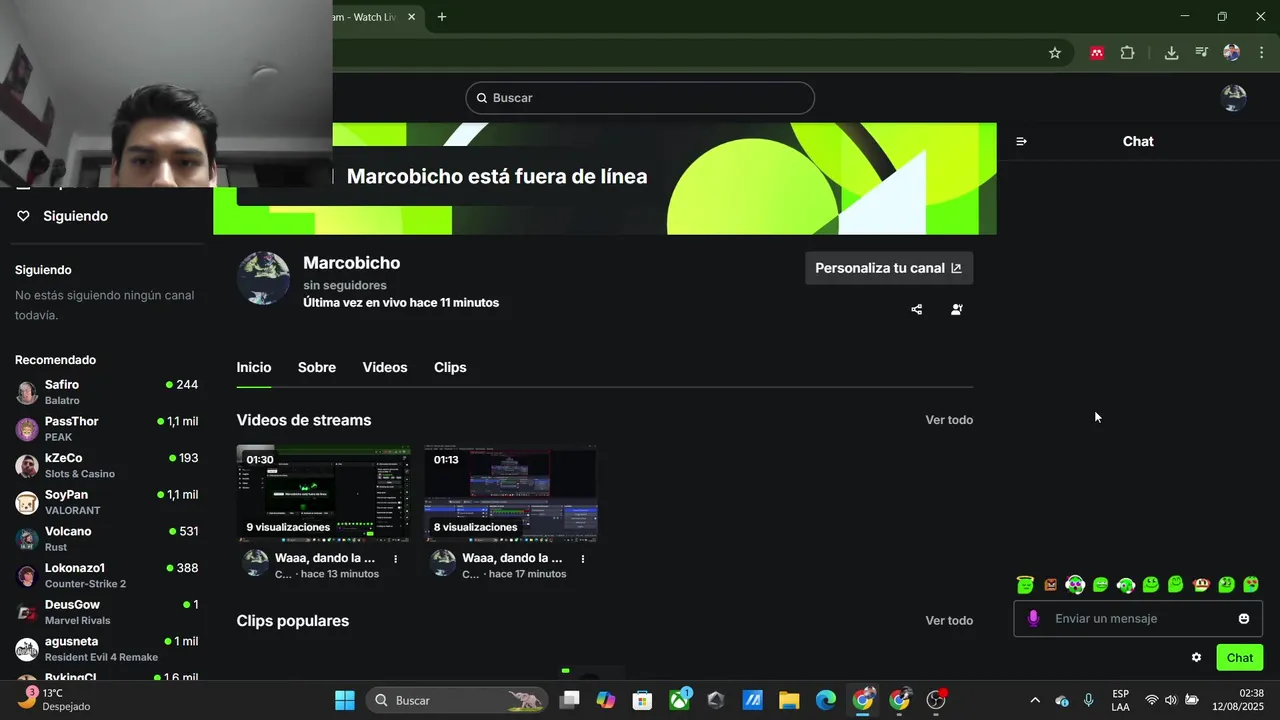
Task: Click Ver todo for Clips populares
Action: tap(949, 621)
